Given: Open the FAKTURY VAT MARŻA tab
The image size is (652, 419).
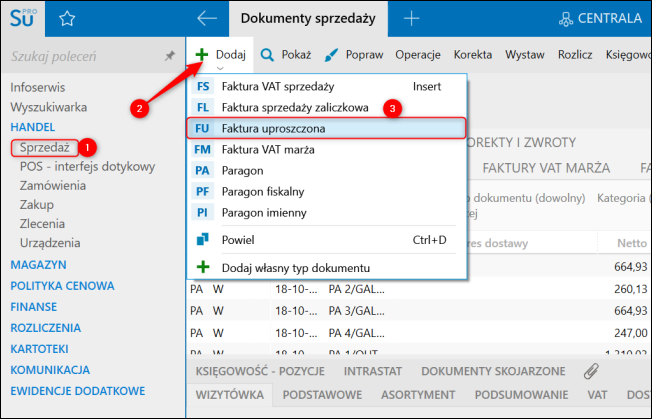Looking at the screenshot, I should click(x=546, y=168).
